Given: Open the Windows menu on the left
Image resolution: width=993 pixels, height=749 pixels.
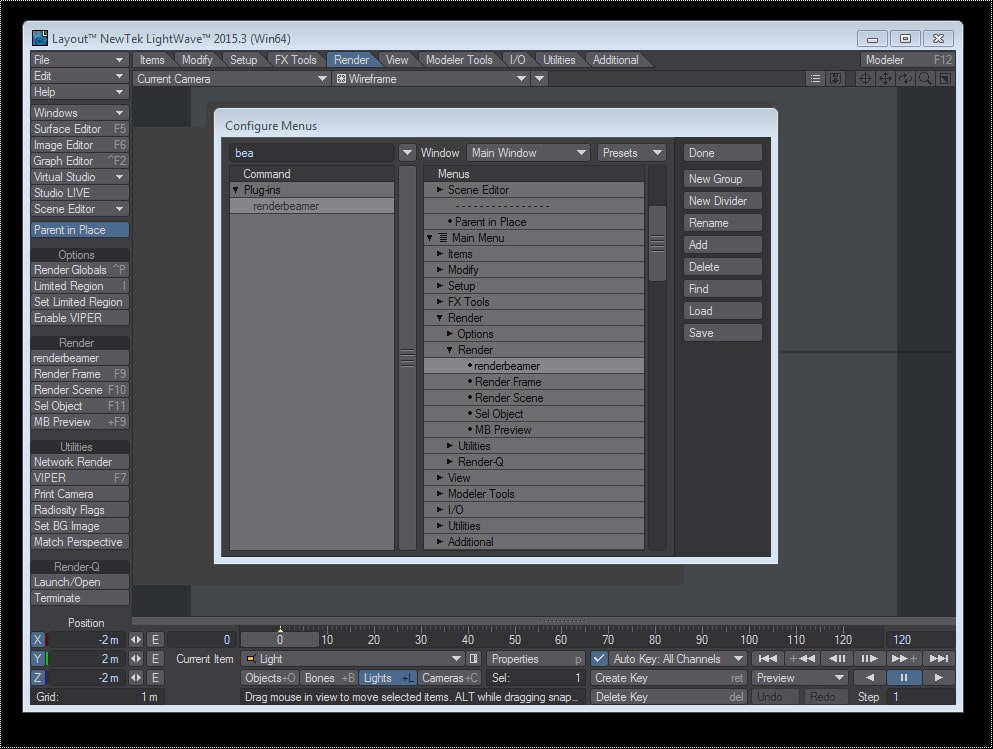Looking at the screenshot, I should click(79, 112).
